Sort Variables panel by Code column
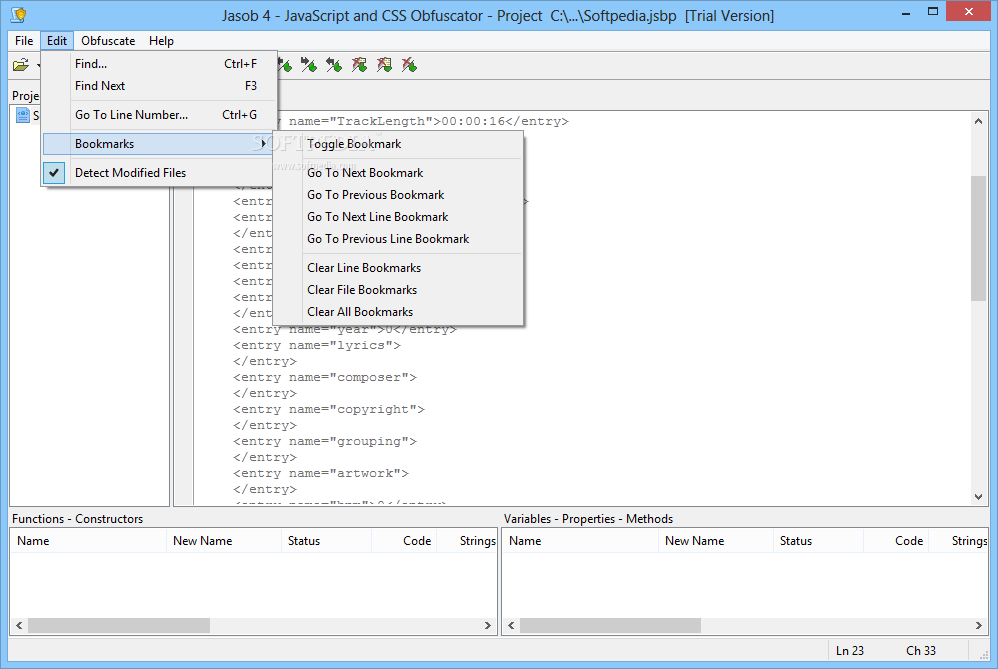The image size is (998, 669). pos(896,540)
